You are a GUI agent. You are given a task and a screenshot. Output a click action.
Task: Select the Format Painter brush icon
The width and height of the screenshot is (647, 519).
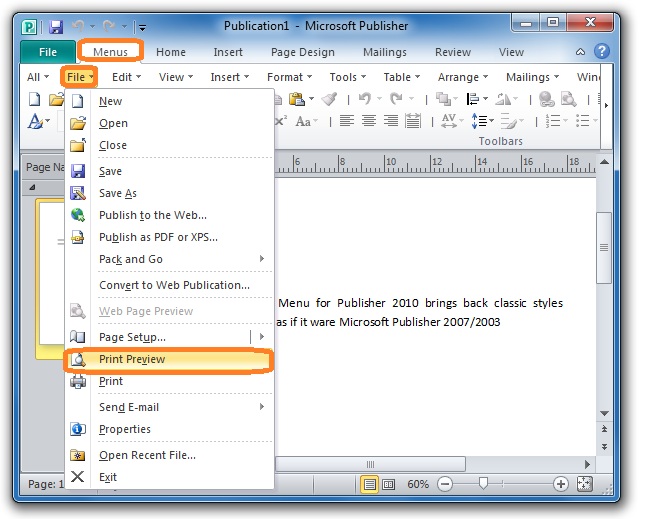pos(329,99)
